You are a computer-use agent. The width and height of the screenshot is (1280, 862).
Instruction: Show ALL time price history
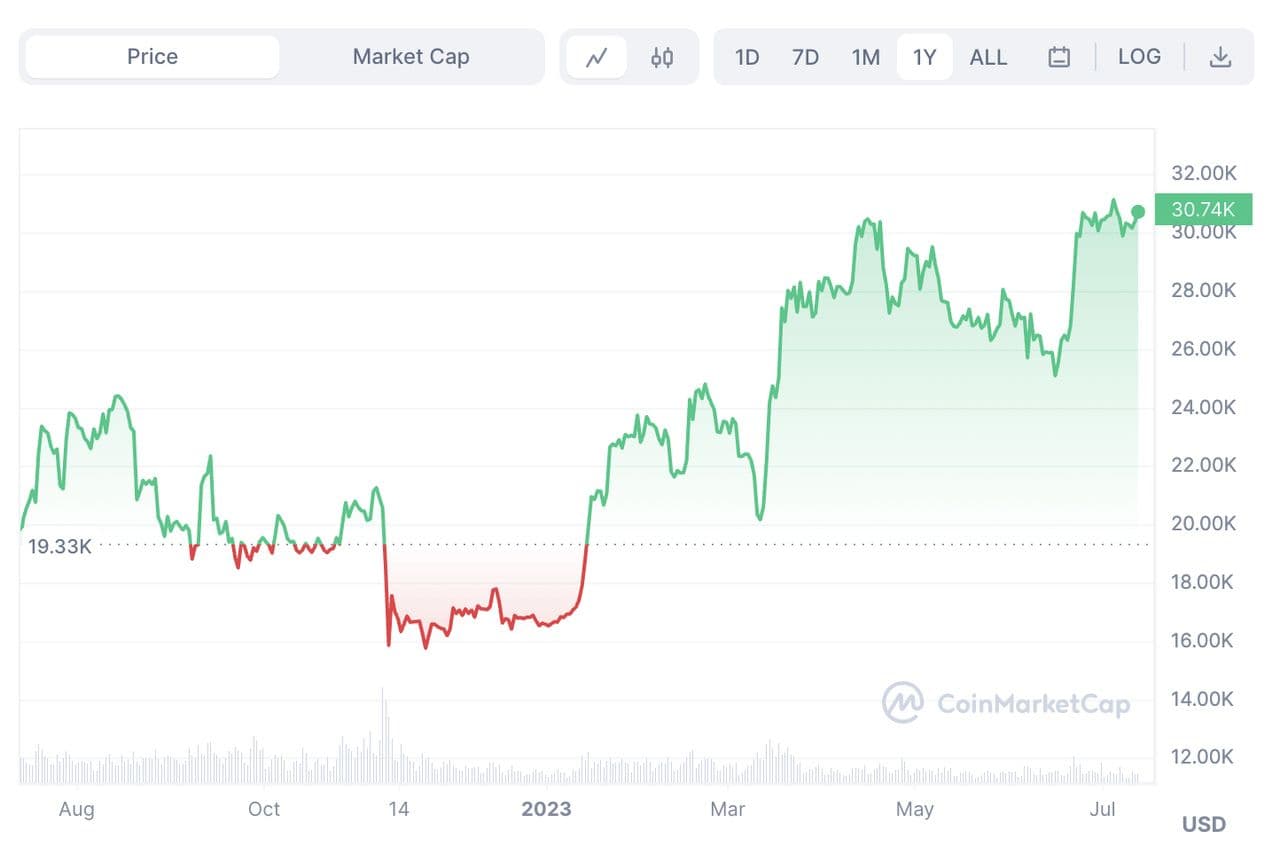[988, 57]
